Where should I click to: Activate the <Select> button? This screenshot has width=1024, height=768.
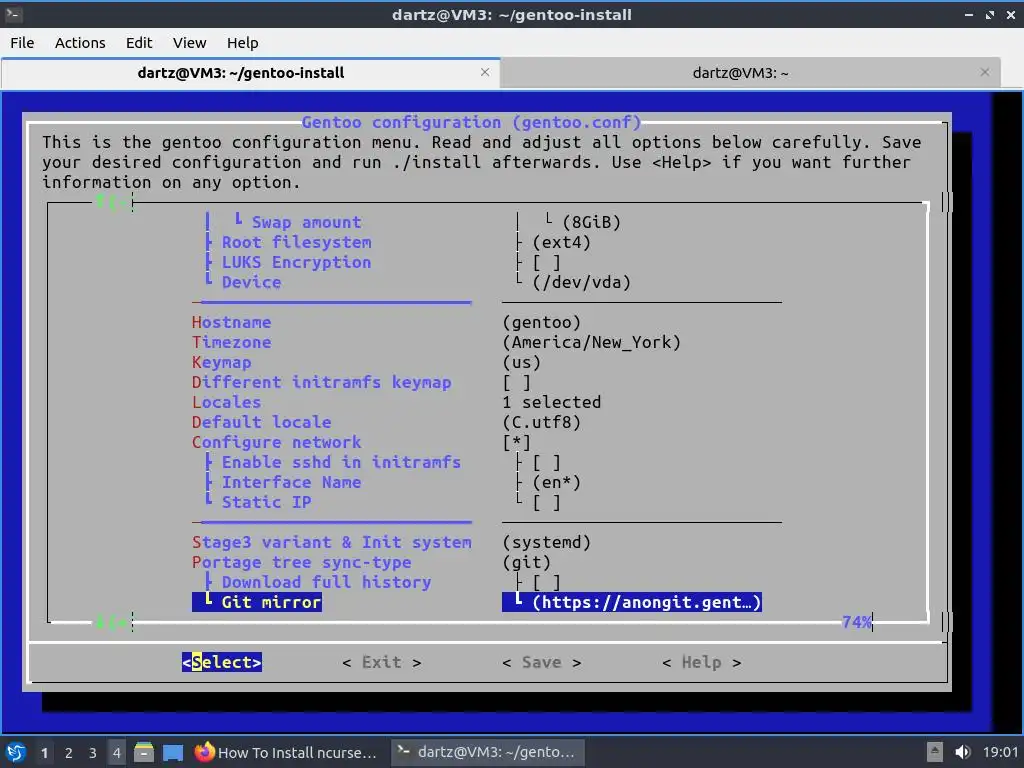(x=222, y=662)
